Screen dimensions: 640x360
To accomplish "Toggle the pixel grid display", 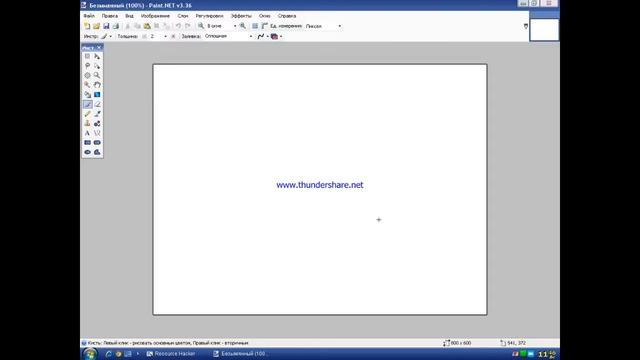I will point(255,26).
